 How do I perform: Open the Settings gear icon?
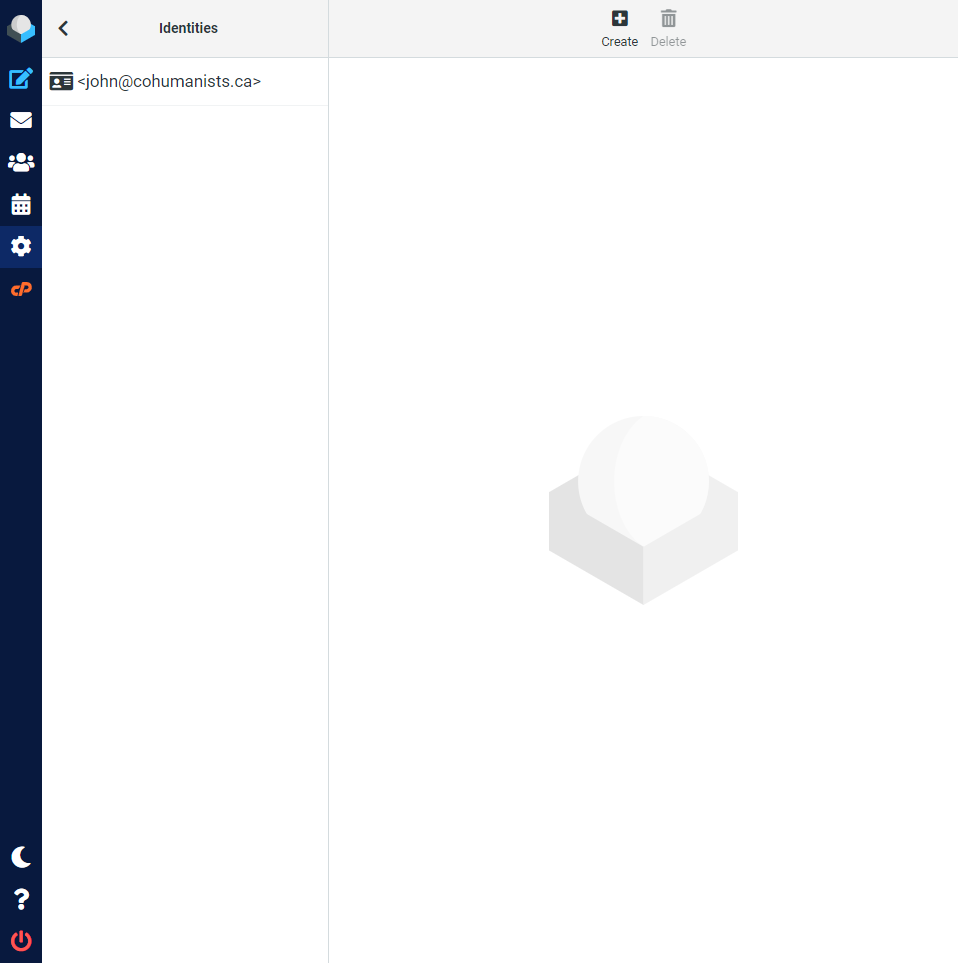pyautogui.click(x=21, y=246)
